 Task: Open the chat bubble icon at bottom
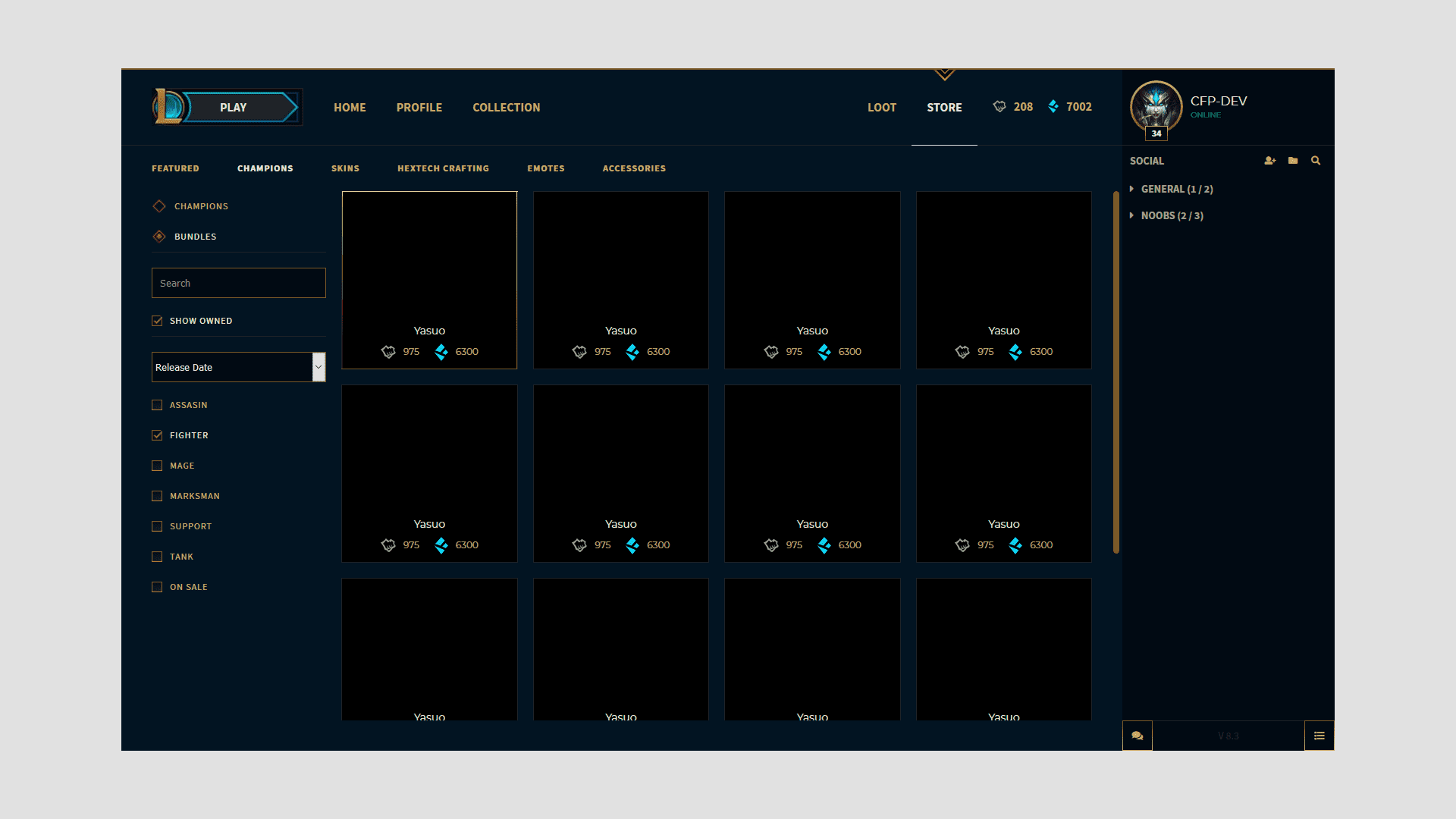[x=1137, y=736]
